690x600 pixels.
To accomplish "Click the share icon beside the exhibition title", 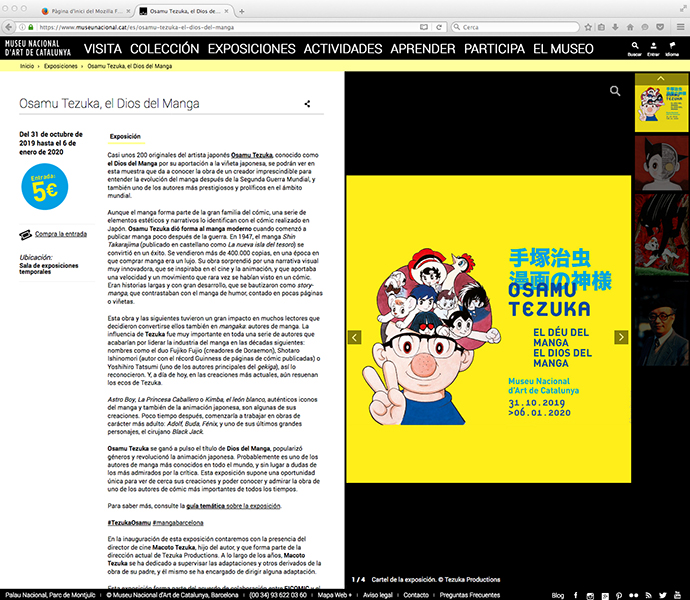I will pos(307,103).
